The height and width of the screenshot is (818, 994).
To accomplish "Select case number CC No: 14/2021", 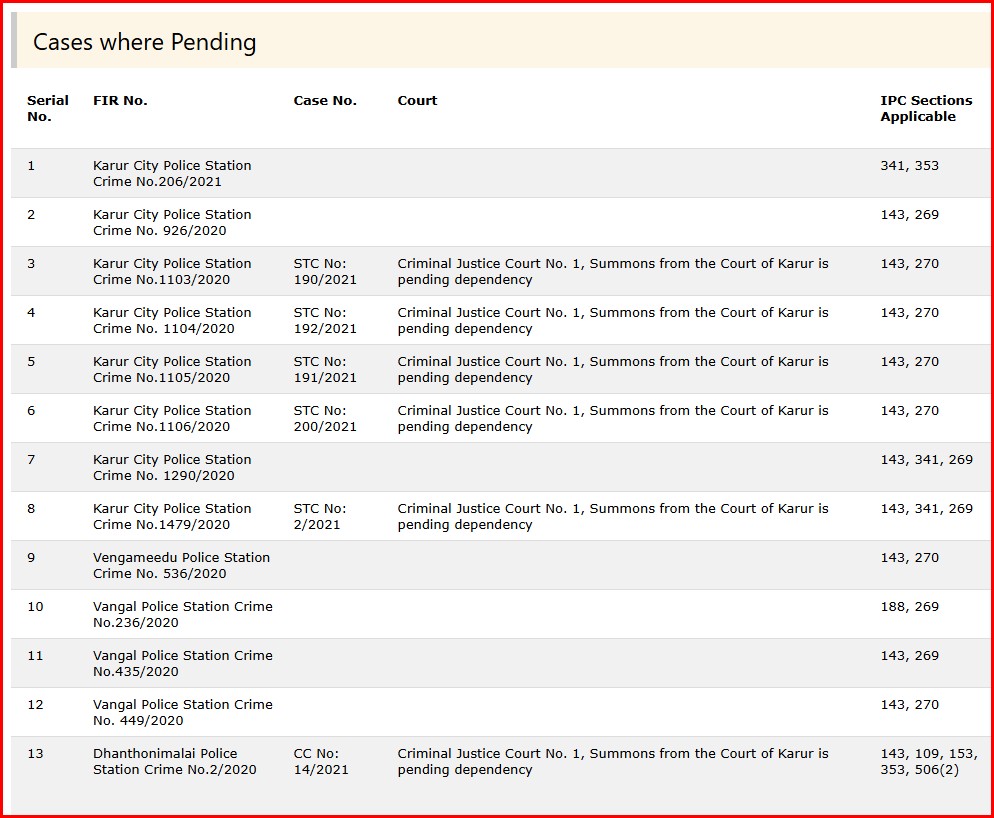I will click(x=321, y=761).
